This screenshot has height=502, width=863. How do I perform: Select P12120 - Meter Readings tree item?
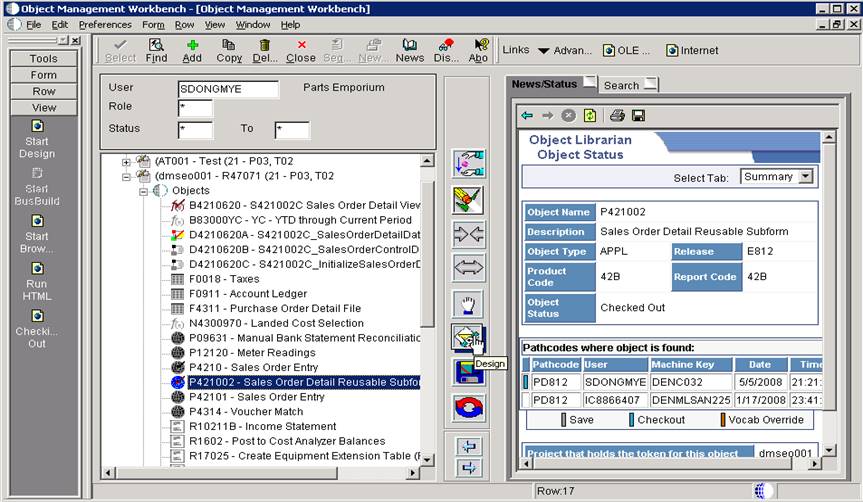(x=252, y=352)
